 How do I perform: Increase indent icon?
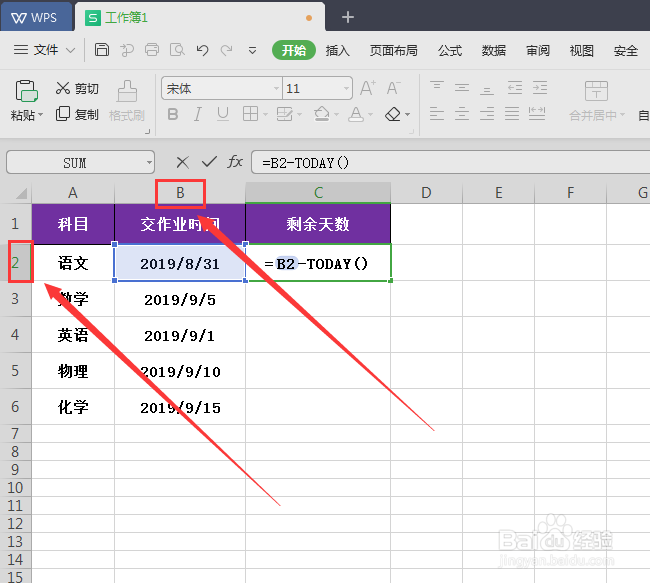pyautogui.click(x=540, y=88)
